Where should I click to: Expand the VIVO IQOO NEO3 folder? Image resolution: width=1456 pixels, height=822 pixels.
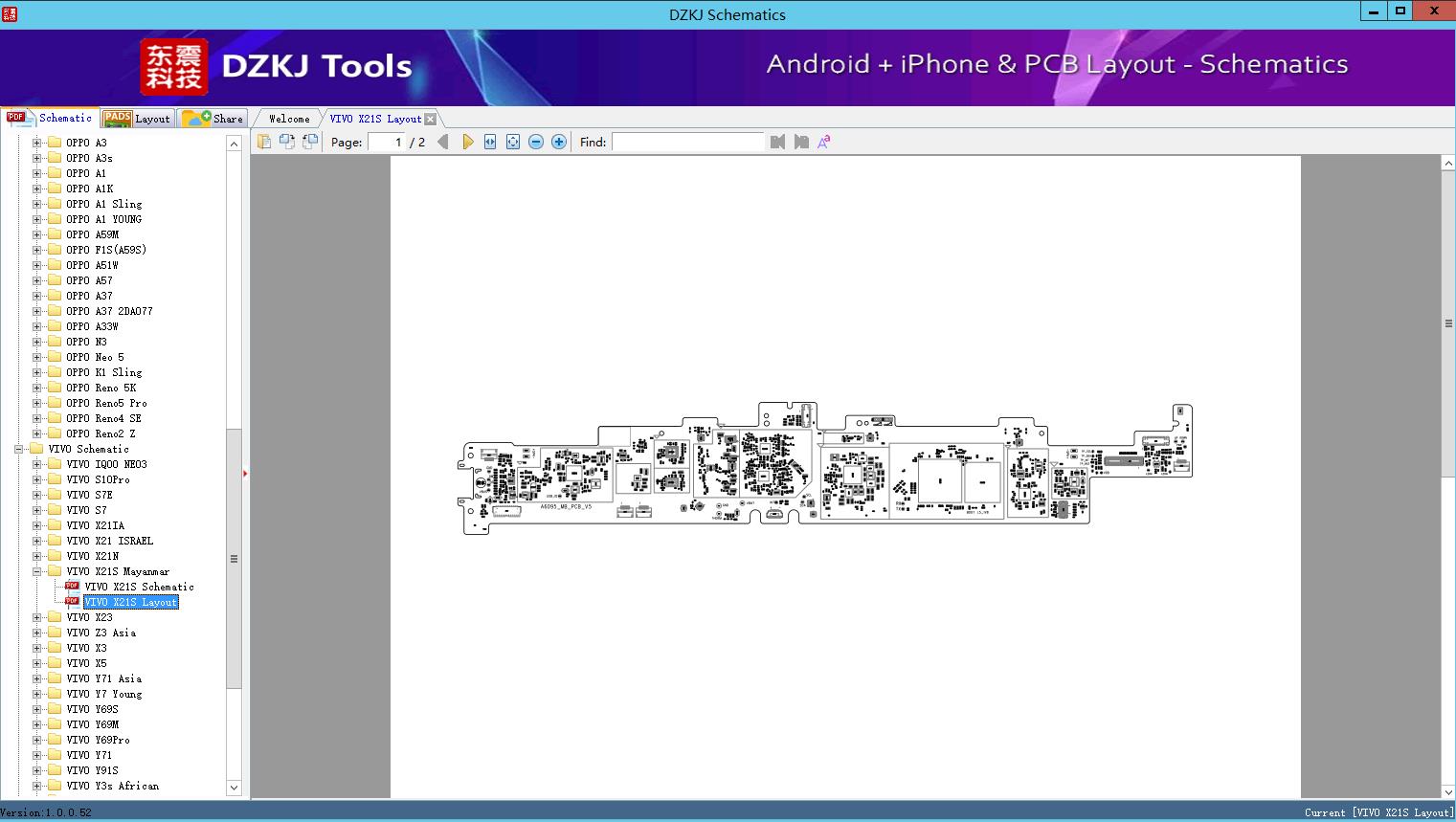(37, 464)
